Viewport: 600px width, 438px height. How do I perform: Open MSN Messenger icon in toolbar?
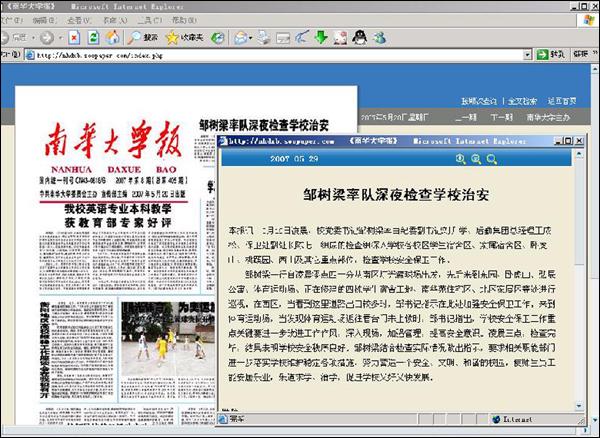coord(380,37)
